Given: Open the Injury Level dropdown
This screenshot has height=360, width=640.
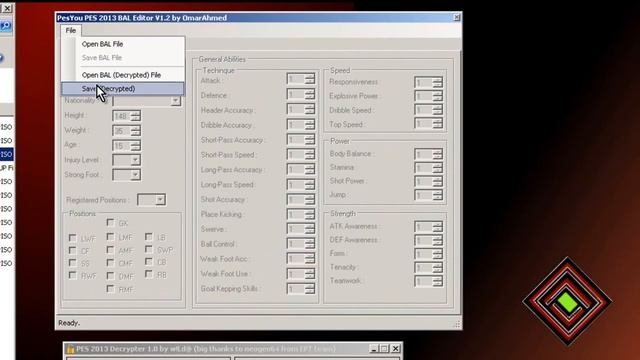Looking at the screenshot, I should (136, 160).
